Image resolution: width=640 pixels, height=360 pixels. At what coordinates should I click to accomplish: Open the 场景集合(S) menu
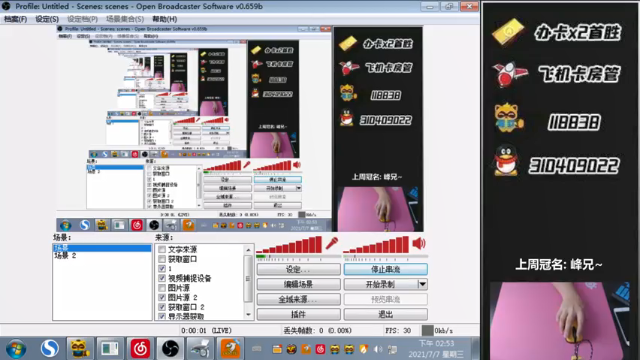(124, 19)
